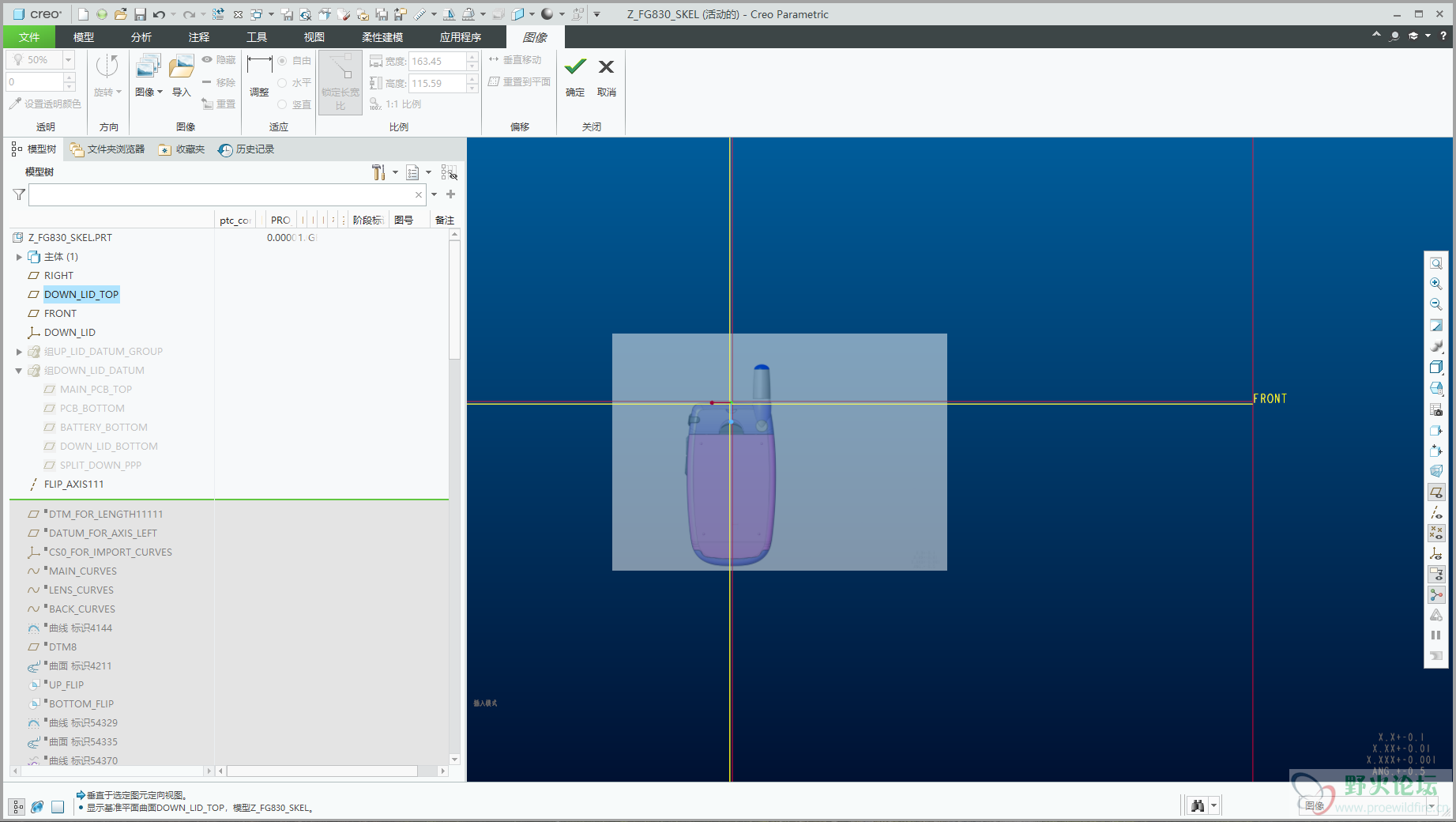1456x822 pixels.
Task: Click Refit zoom icon in graphics toolbar
Action: coord(1436,264)
